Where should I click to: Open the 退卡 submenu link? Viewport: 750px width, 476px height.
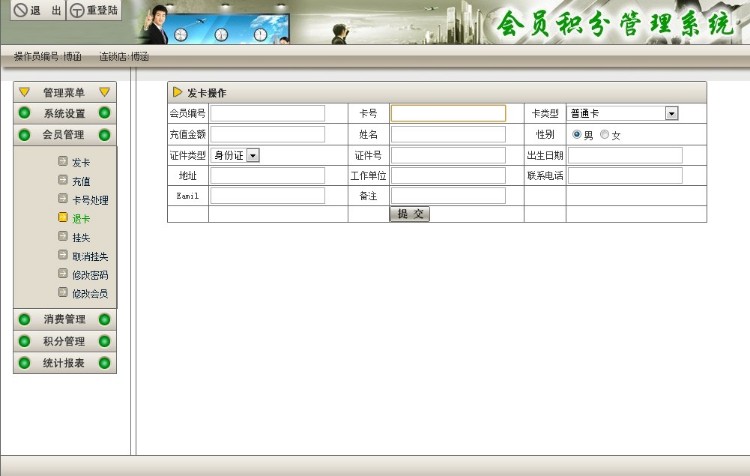81,219
